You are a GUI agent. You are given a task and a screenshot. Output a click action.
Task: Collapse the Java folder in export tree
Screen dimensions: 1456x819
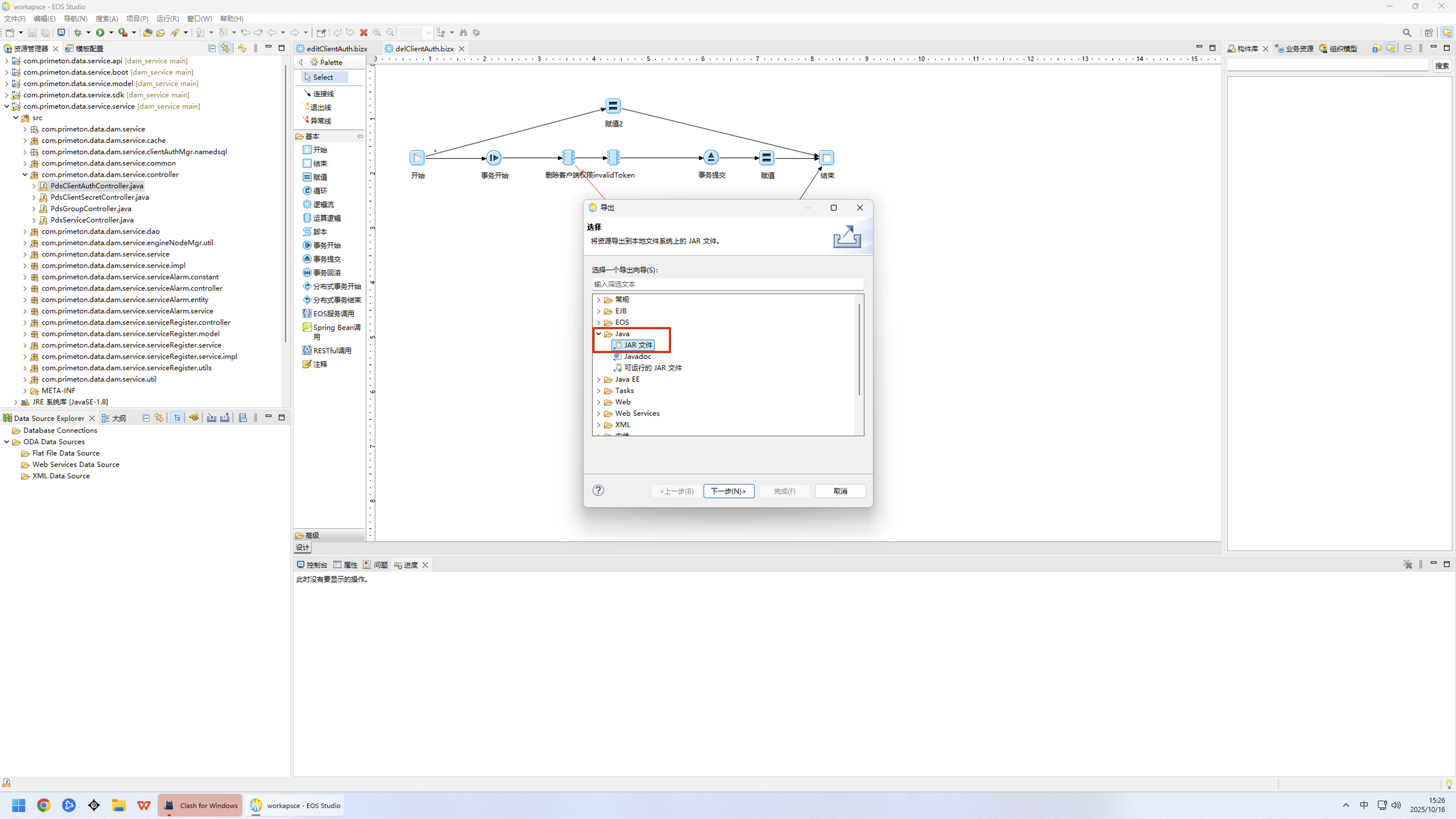click(x=599, y=334)
